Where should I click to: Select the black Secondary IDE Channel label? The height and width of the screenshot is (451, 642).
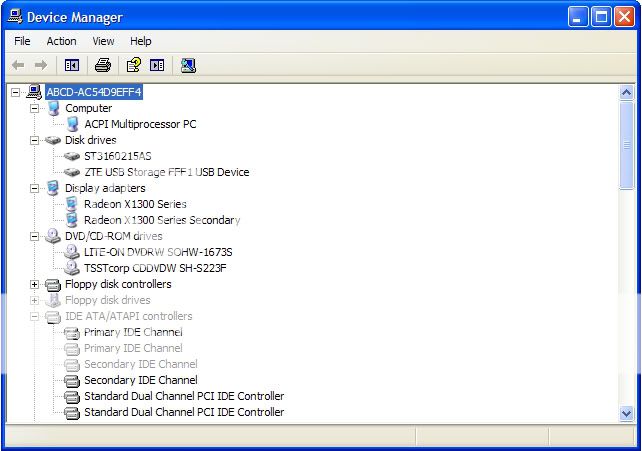[x=141, y=380]
